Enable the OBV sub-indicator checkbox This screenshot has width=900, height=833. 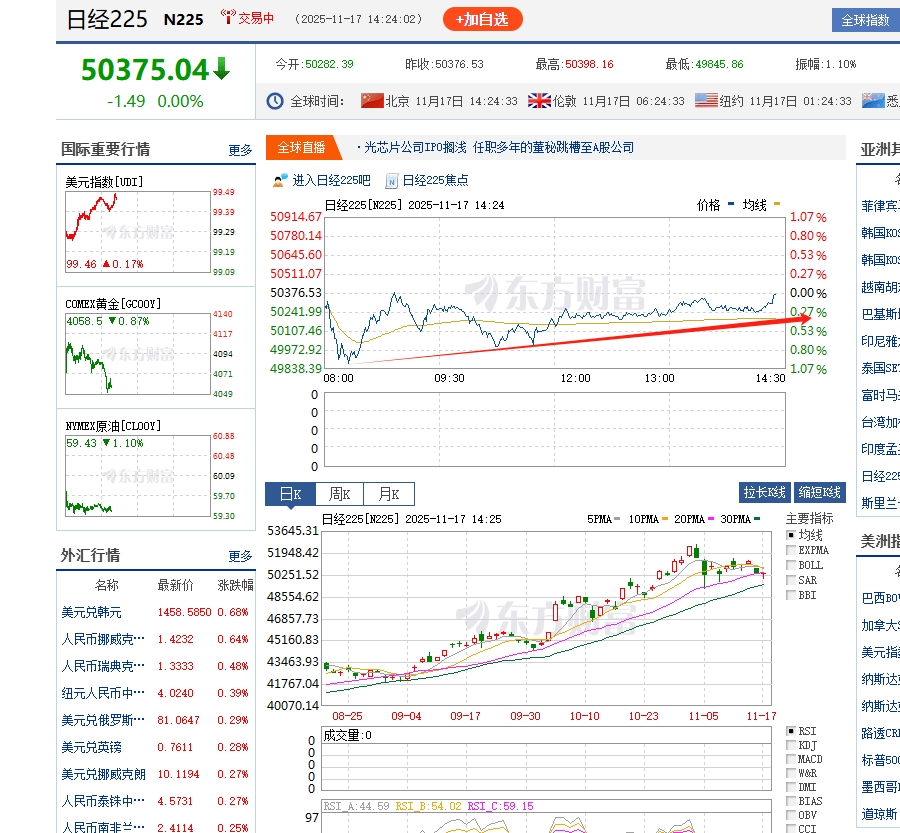coord(791,815)
